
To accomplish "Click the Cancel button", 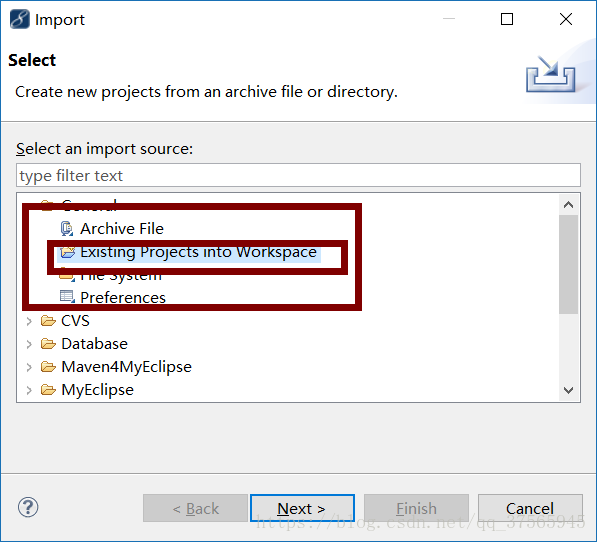I will (530, 508).
